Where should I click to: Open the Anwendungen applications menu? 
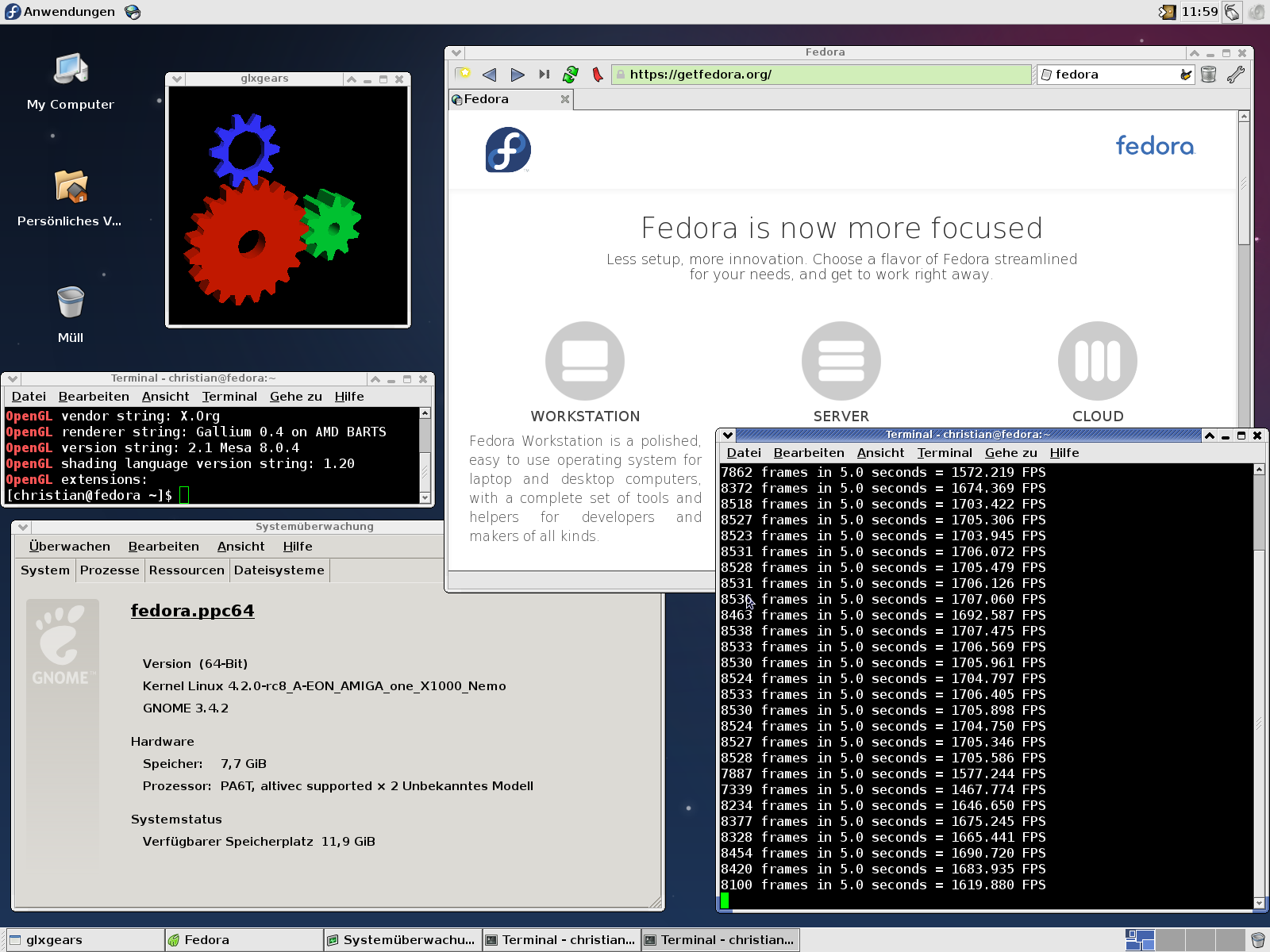click(60, 12)
